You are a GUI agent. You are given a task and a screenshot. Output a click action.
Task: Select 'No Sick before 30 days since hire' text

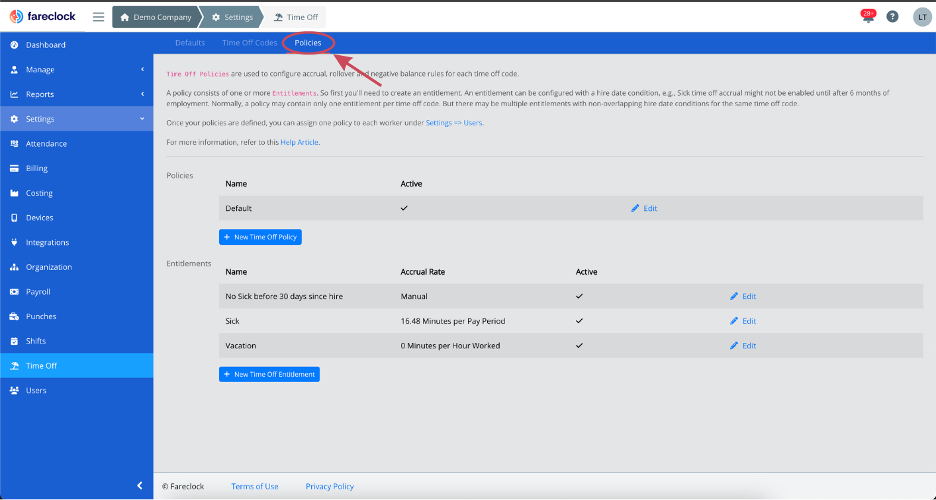[284, 296]
